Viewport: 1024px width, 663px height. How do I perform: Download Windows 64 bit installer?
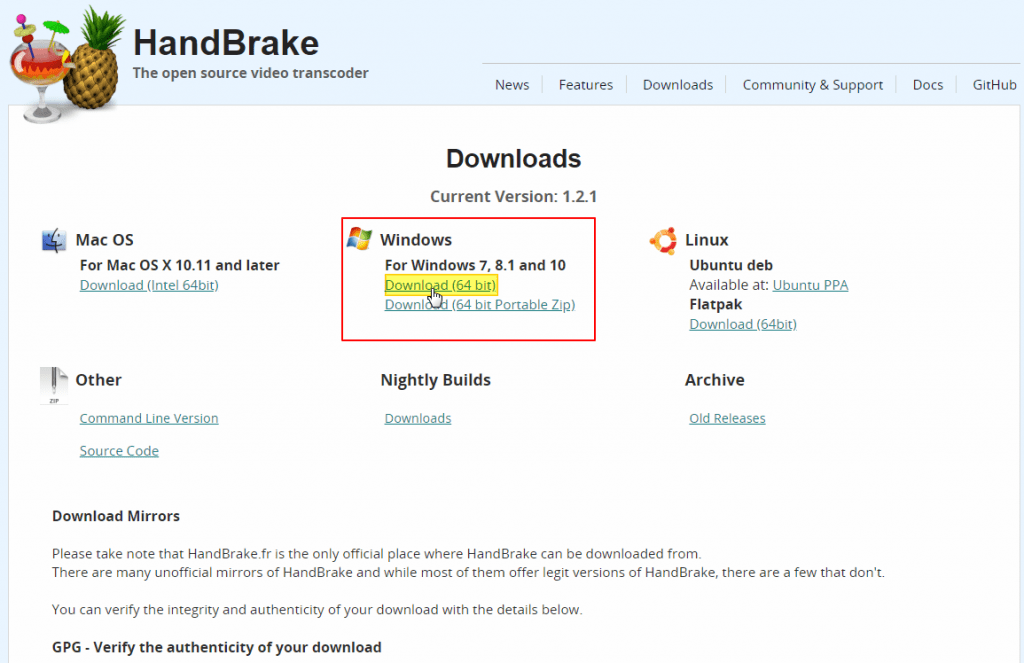pyautogui.click(x=440, y=285)
